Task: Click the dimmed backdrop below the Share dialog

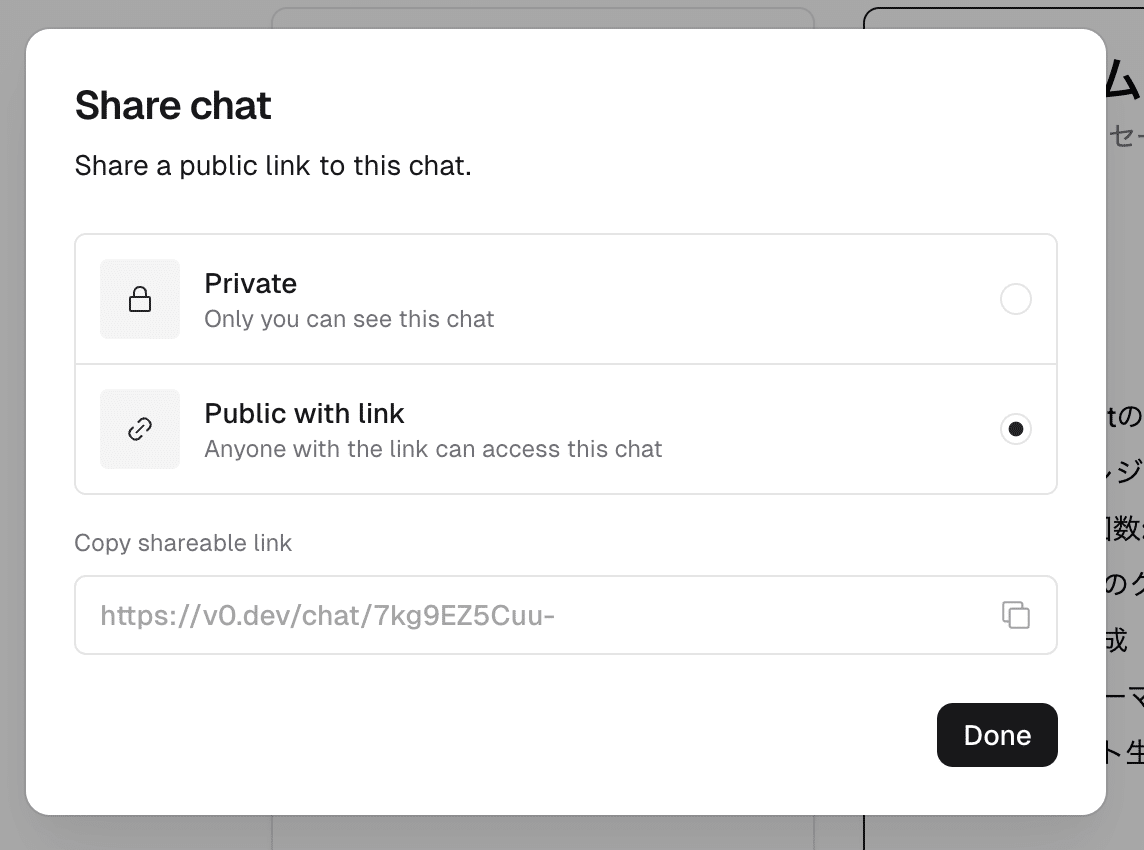Action: (x=560, y=834)
